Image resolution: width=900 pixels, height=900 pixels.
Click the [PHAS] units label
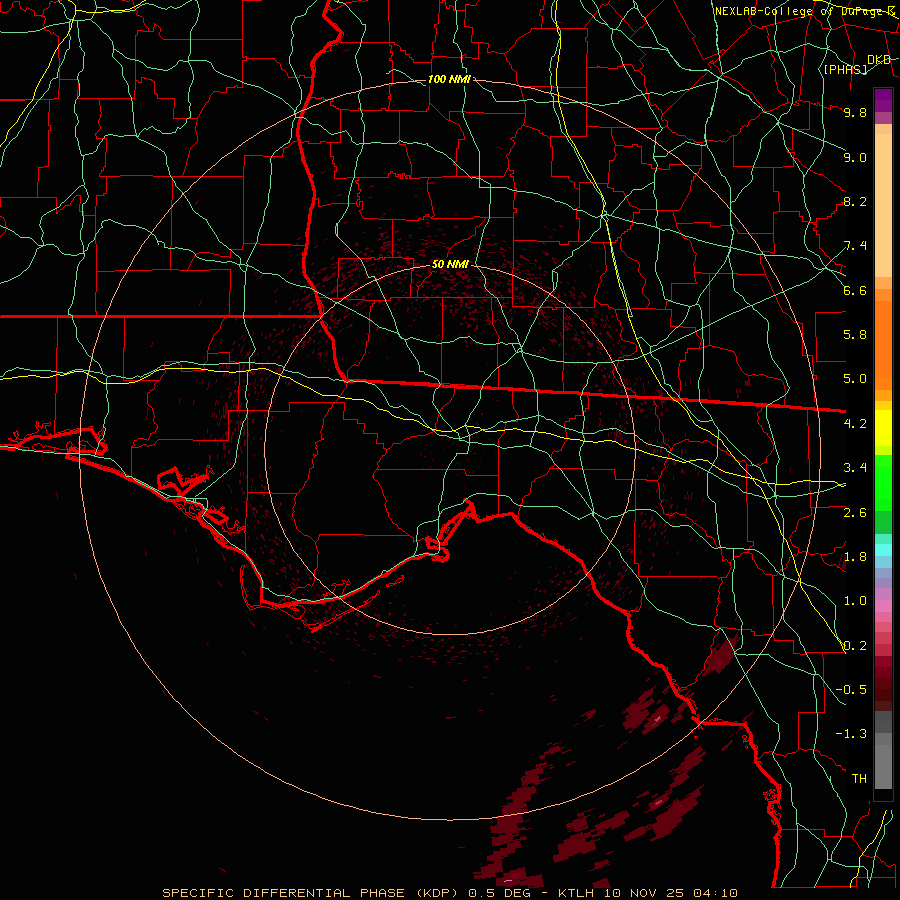point(845,69)
